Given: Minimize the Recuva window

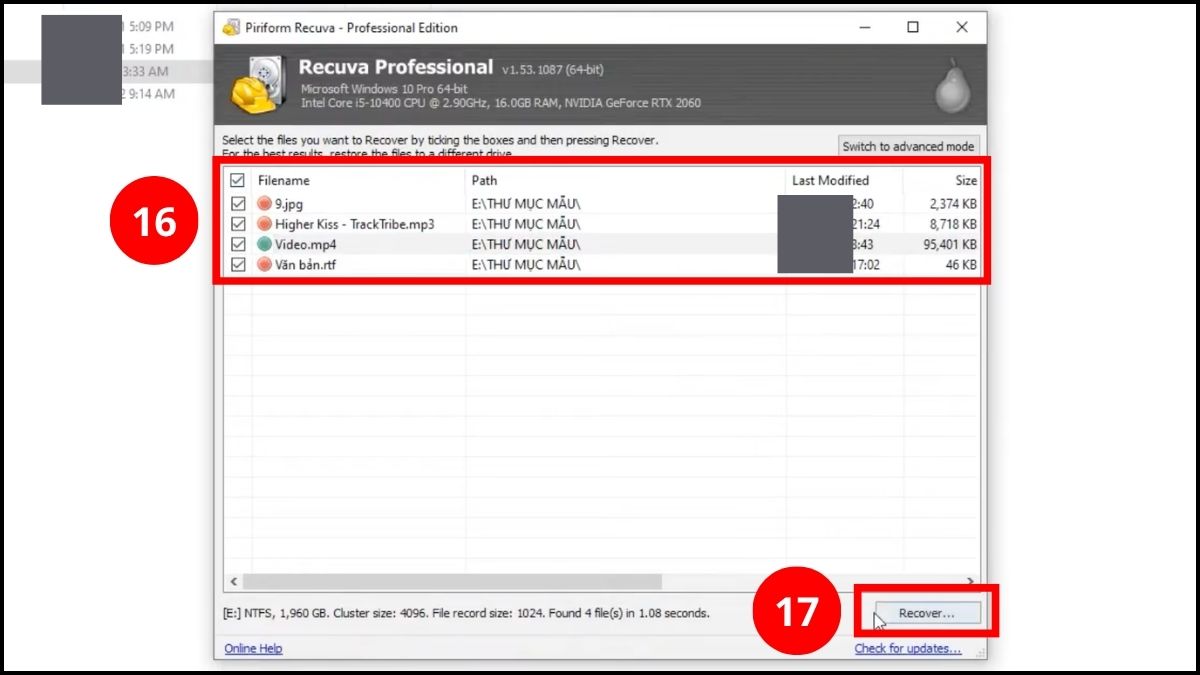Looking at the screenshot, I should pos(863,27).
